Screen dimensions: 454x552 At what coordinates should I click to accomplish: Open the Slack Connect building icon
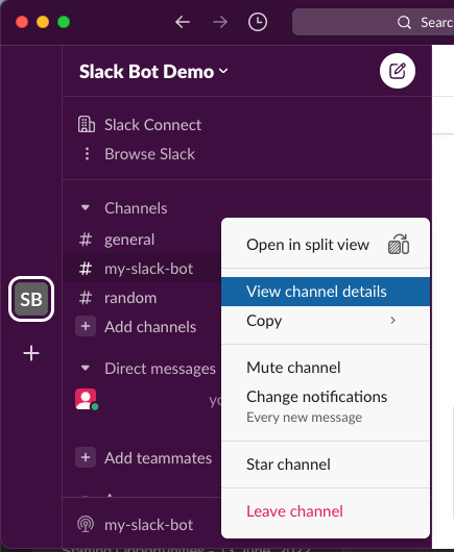86,124
